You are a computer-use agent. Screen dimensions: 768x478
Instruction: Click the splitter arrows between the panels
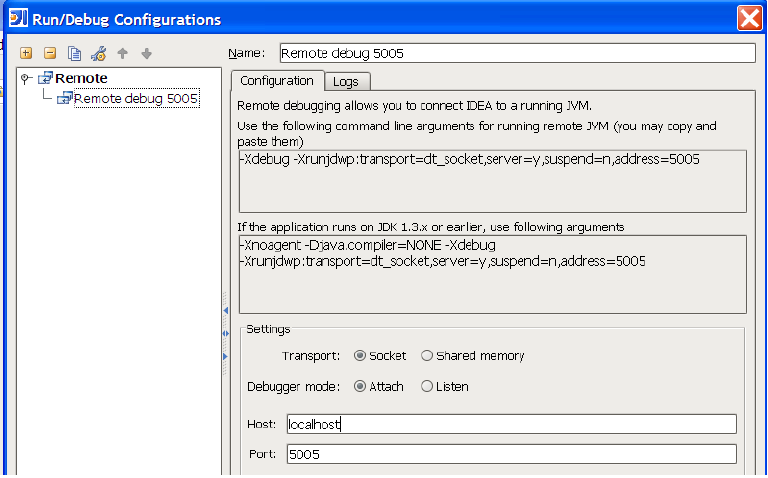(x=225, y=333)
